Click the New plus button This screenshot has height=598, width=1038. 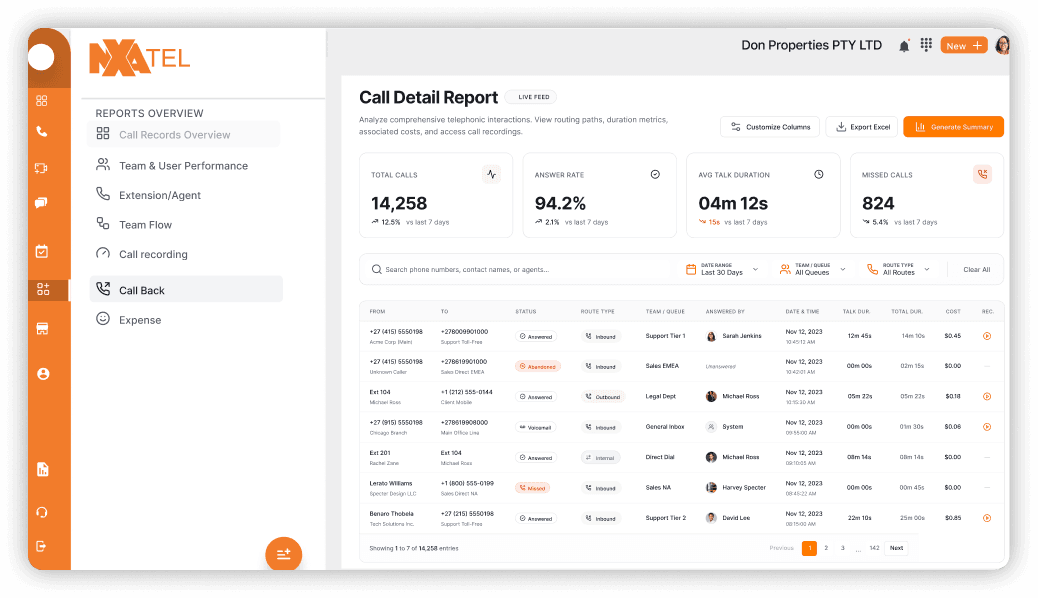[964, 46]
